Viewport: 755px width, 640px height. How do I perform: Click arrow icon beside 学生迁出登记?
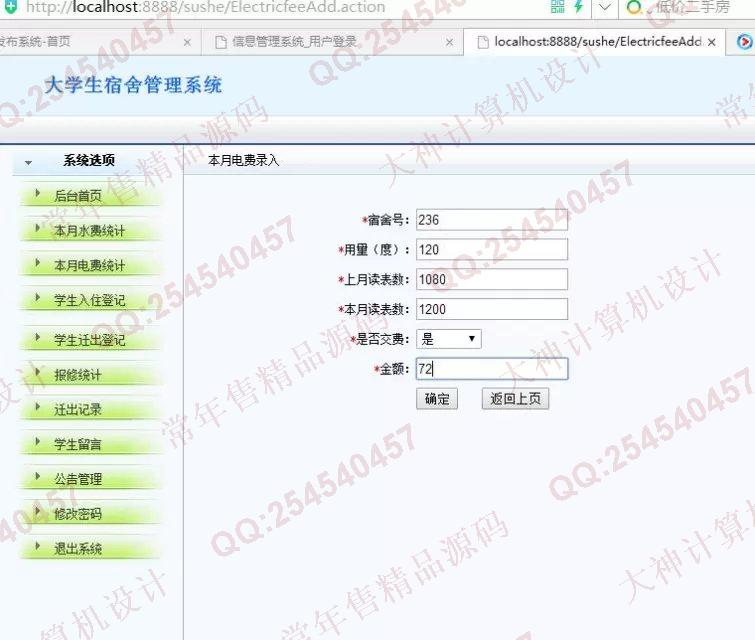click(x=38, y=337)
